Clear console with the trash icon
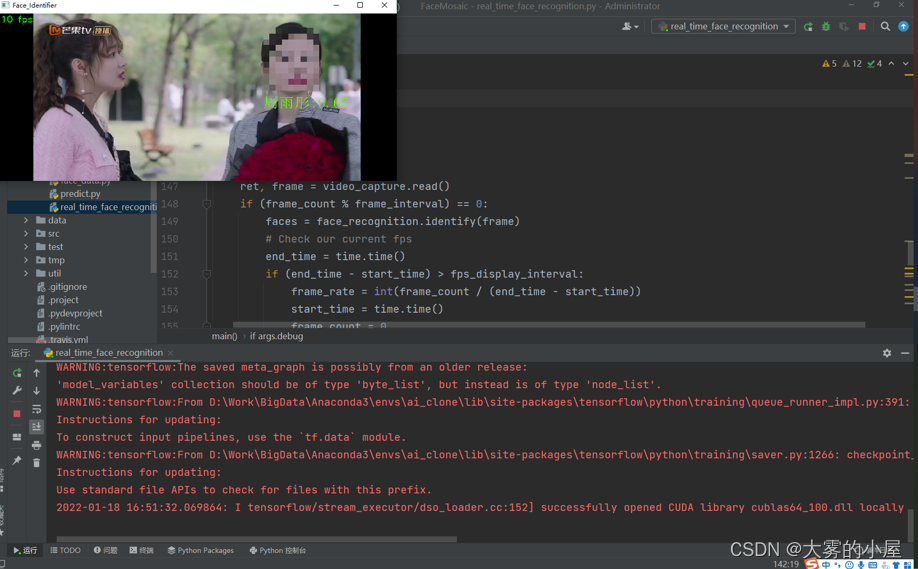The height and width of the screenshot is (569, 918). [x=36, y=463]
